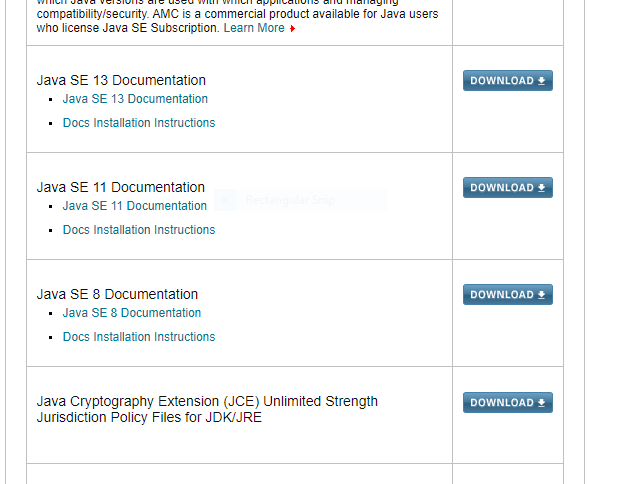Click the Java SE 13 Documentation heading
The height and width of the screenshot is (484, 634).
point(121,80)
